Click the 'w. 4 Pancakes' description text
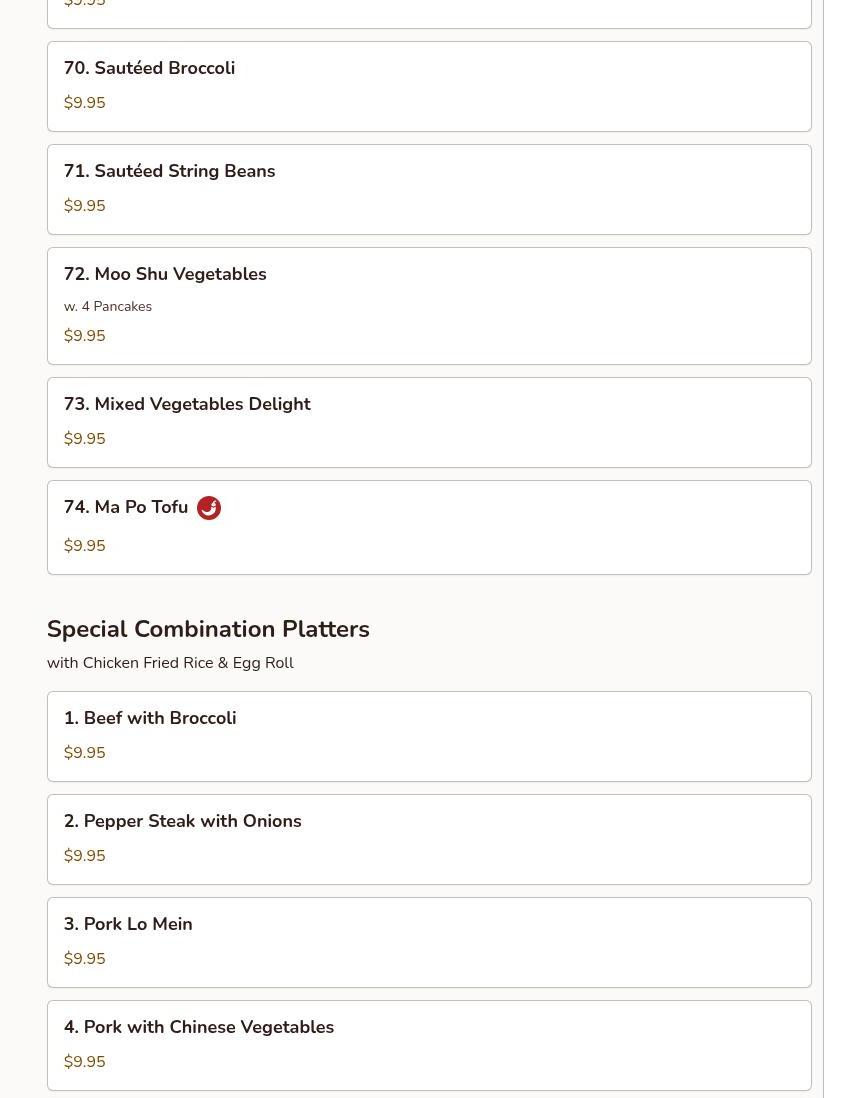The image size is (844, 1098). (108, 307)
